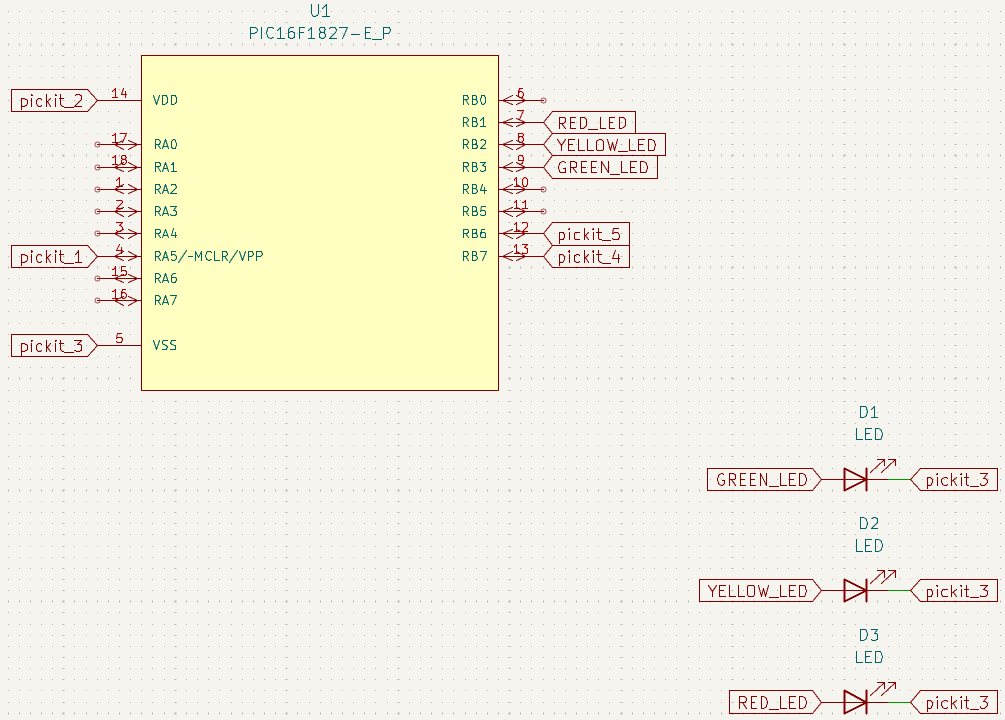Select the YELLOW_LED label at pin RB2
1005x720 pixels.
604,145
